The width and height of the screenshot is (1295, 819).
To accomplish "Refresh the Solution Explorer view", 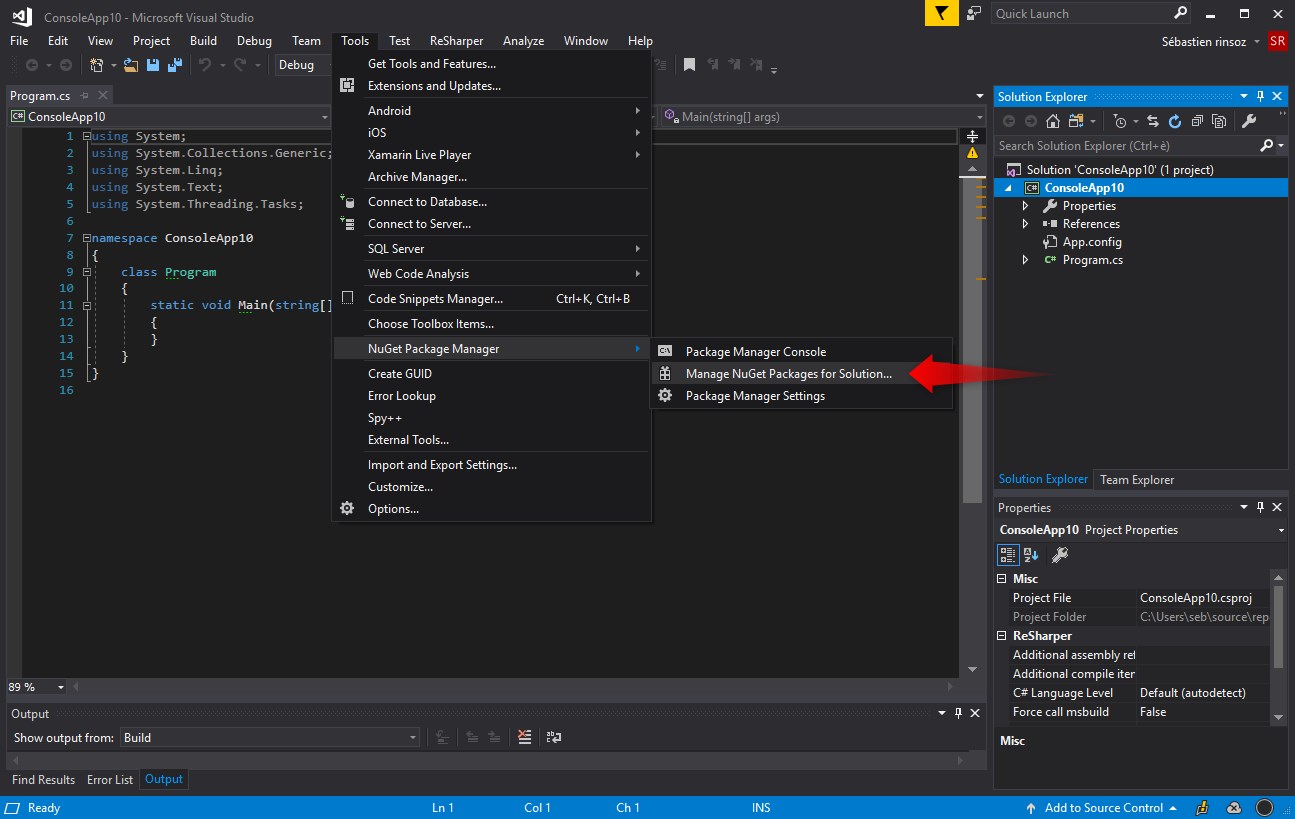I will click(x=1174, y=121).
